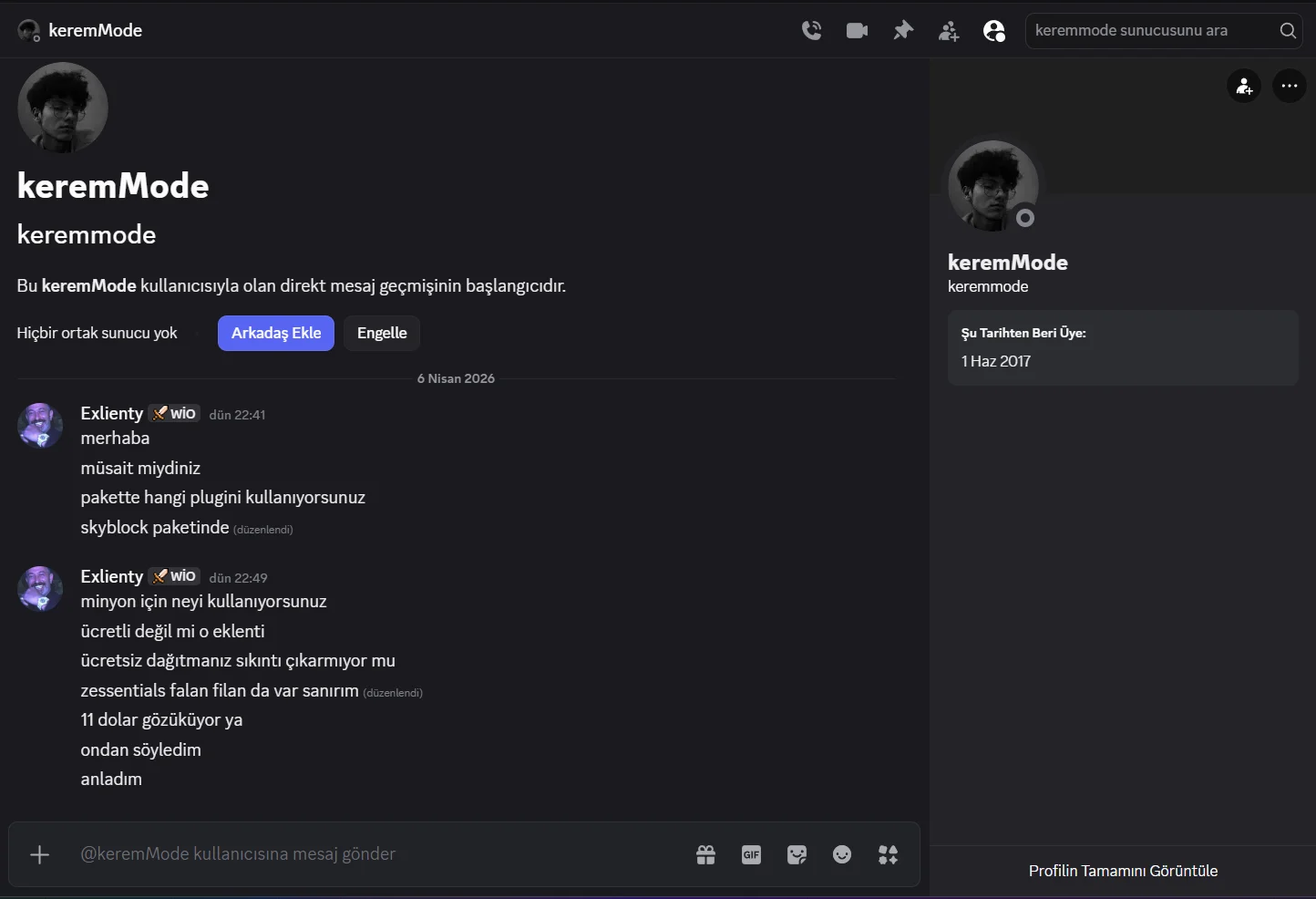Click keremMode's avatar in profile panel

993,185
